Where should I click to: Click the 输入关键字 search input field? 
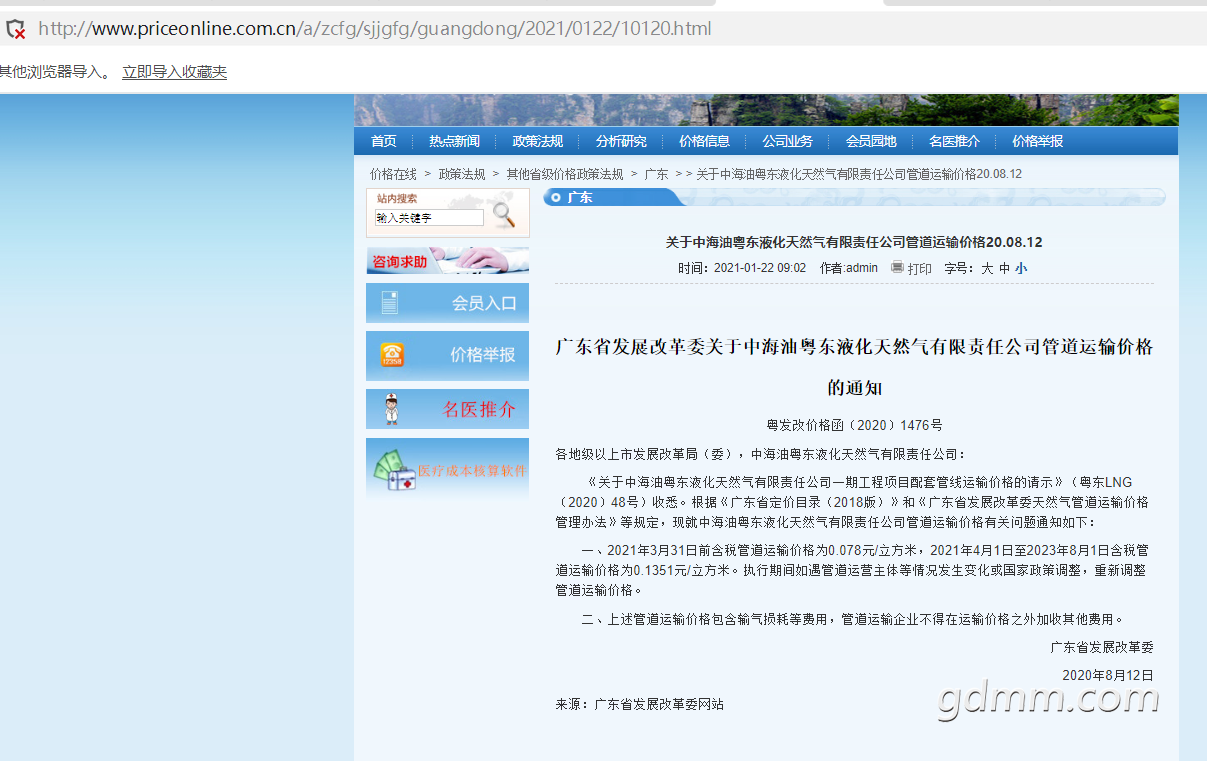click(429, 217)
